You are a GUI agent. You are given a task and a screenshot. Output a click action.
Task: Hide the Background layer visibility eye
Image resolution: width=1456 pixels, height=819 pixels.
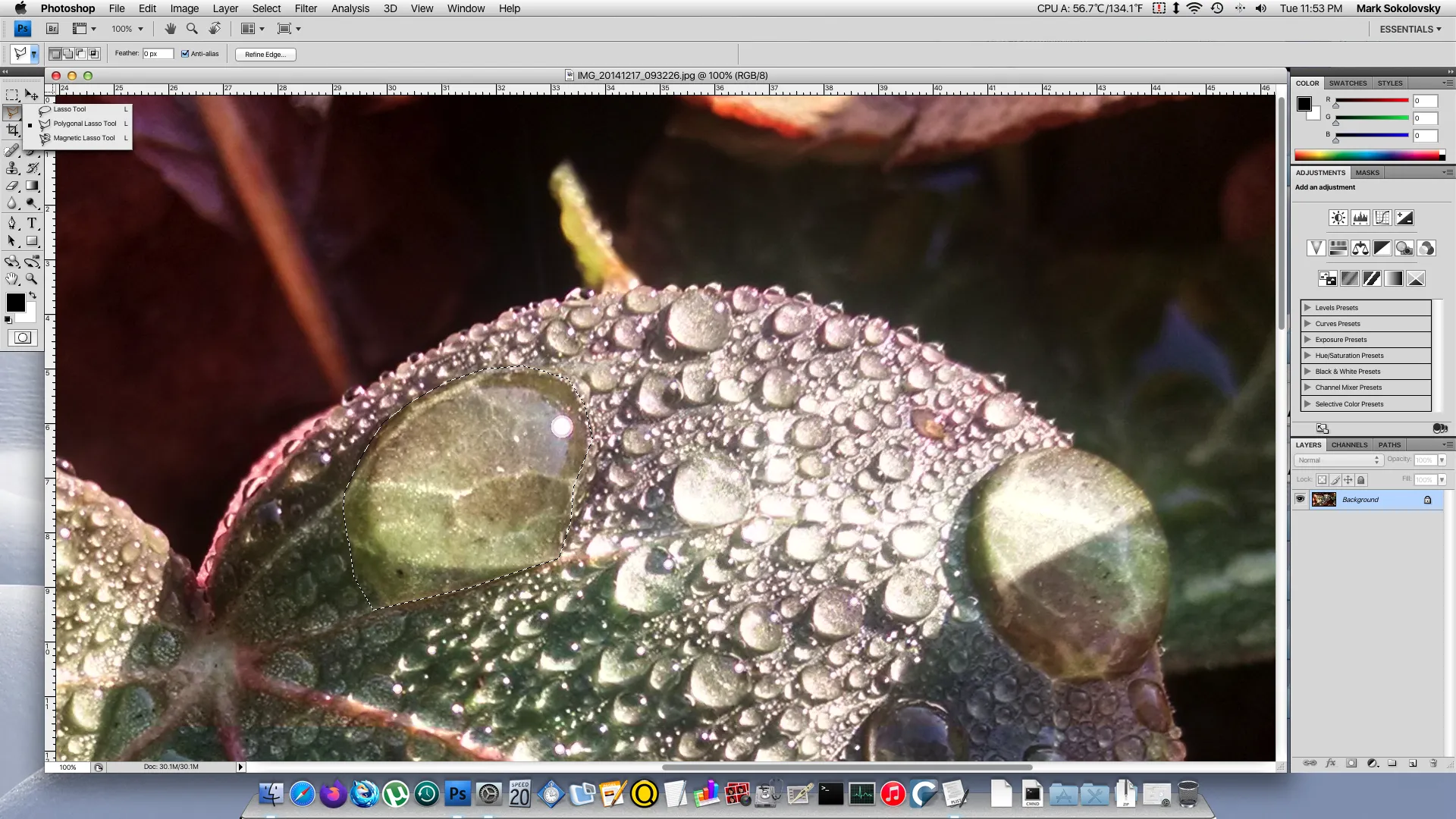click(1301, 499)
